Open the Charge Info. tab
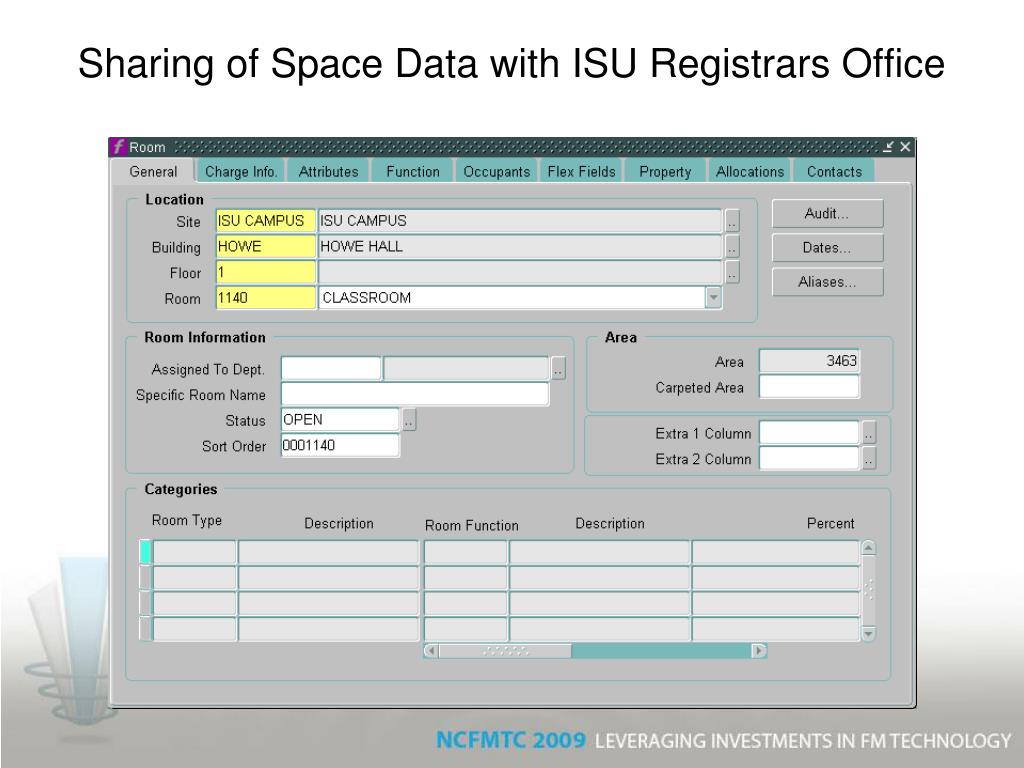The width and height of the screenshot is (1024, 768). click(241, 171)
